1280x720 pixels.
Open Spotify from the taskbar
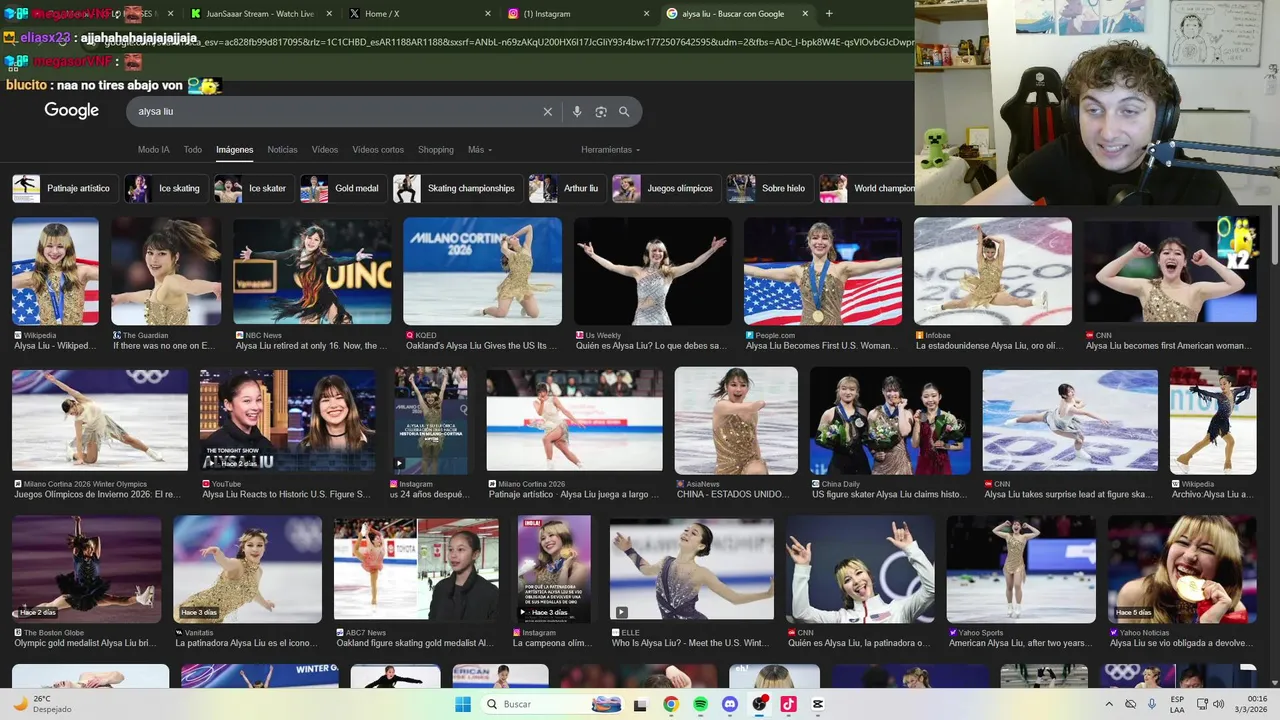pos(700,704)
